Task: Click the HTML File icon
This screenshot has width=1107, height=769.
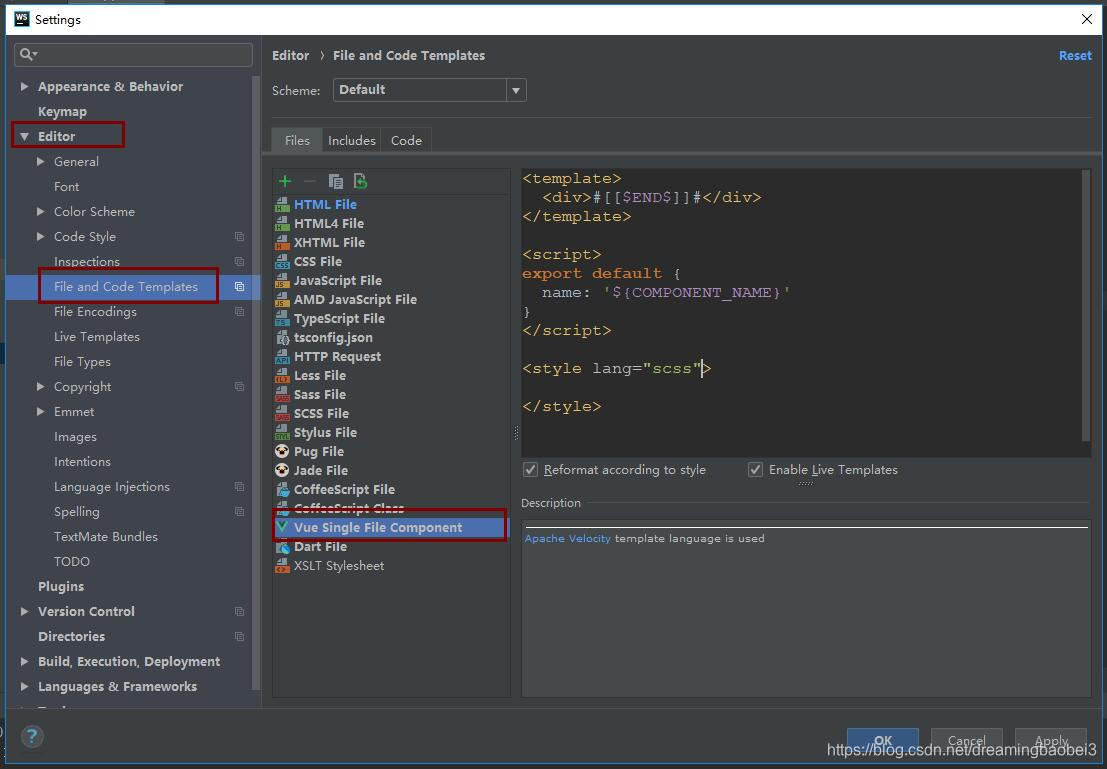Action: coord(282,205)
